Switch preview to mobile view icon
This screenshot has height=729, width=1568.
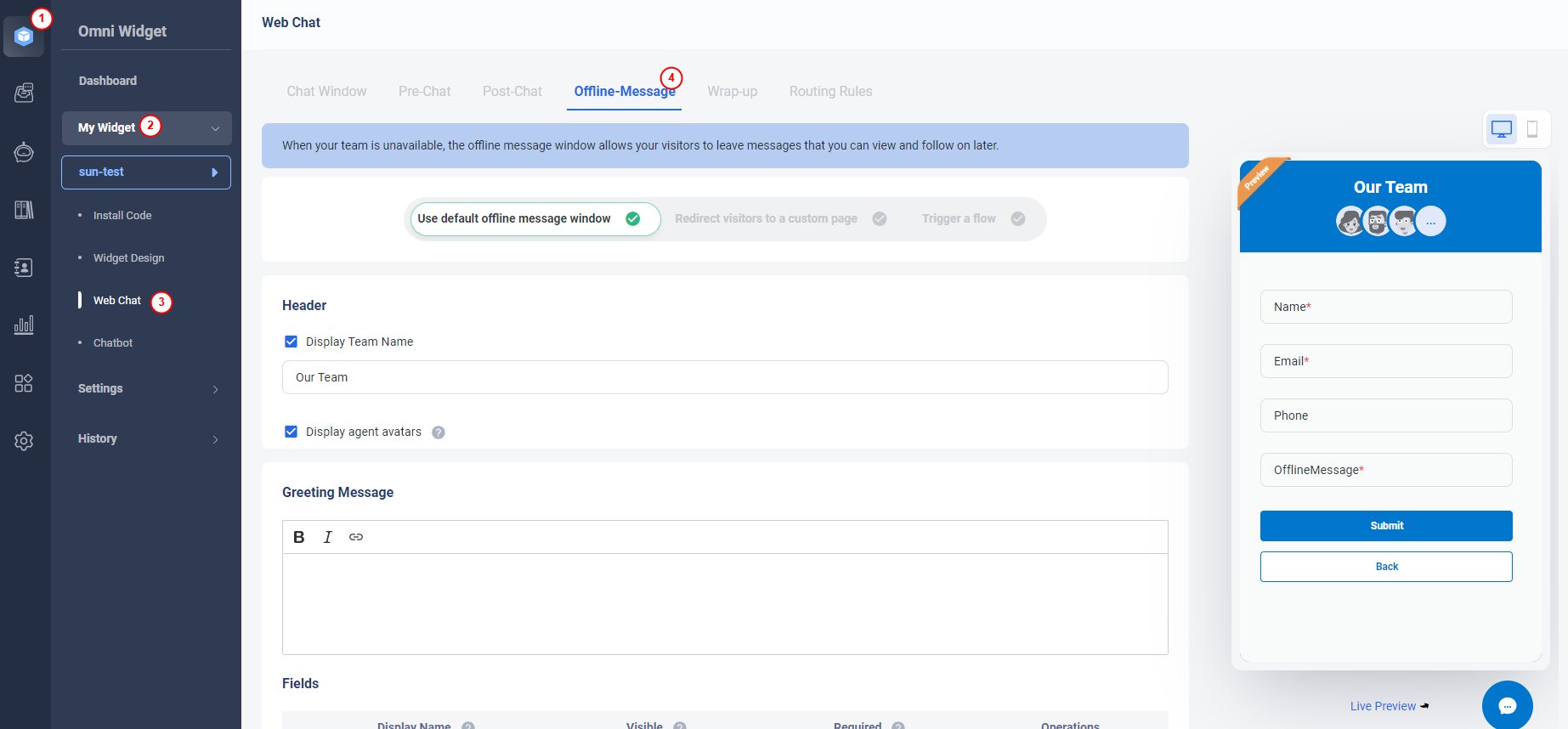point(1531,129)
